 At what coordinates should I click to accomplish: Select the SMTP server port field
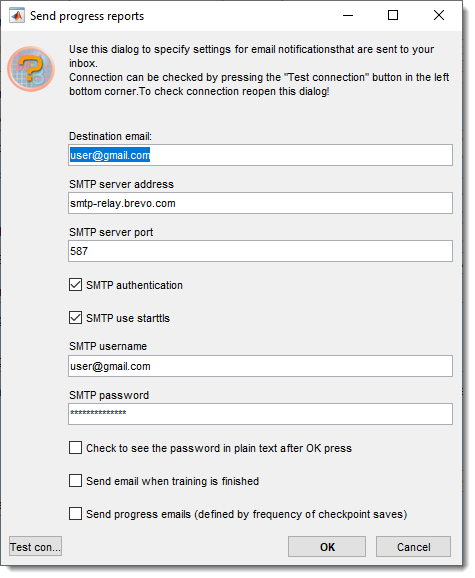(260, 251)
